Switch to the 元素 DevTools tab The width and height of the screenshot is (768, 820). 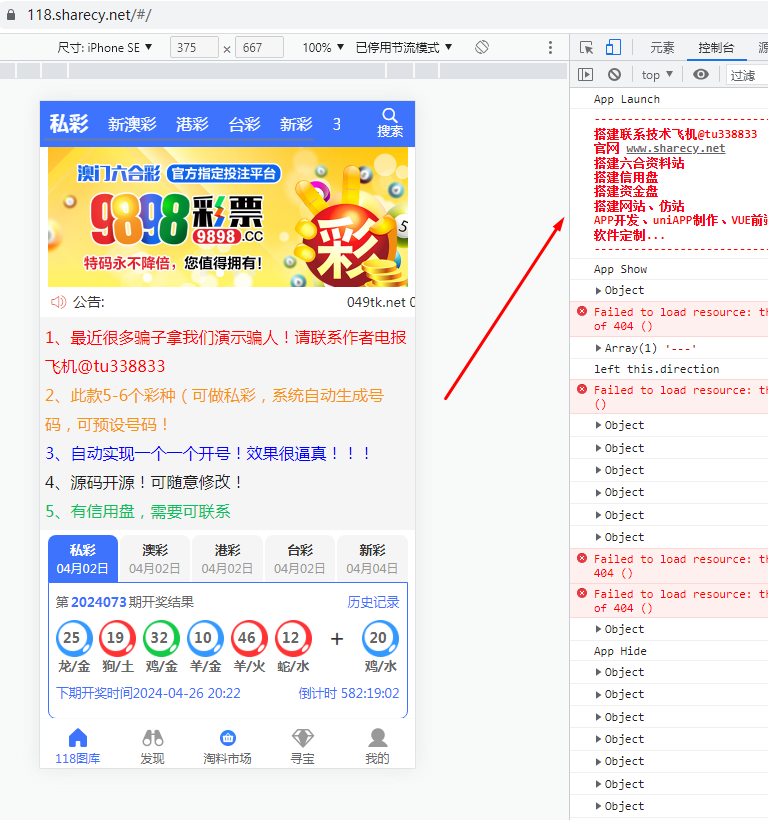click(x=662, y=48)
